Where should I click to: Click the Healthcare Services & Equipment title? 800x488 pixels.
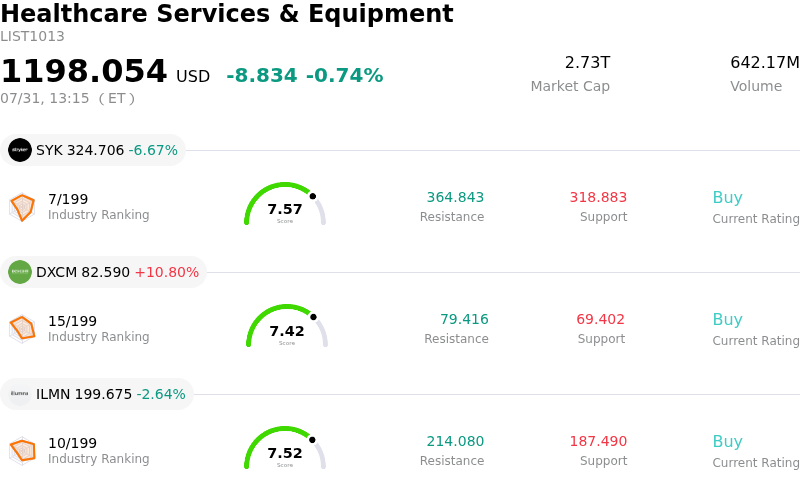point(227,13)
